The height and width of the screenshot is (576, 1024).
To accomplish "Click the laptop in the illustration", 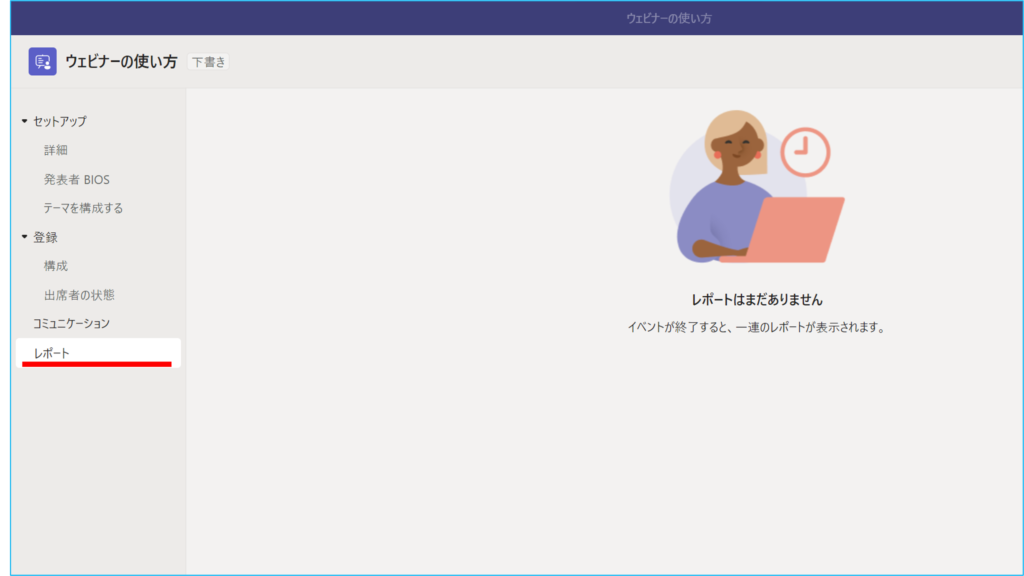I will click(790, 230).
